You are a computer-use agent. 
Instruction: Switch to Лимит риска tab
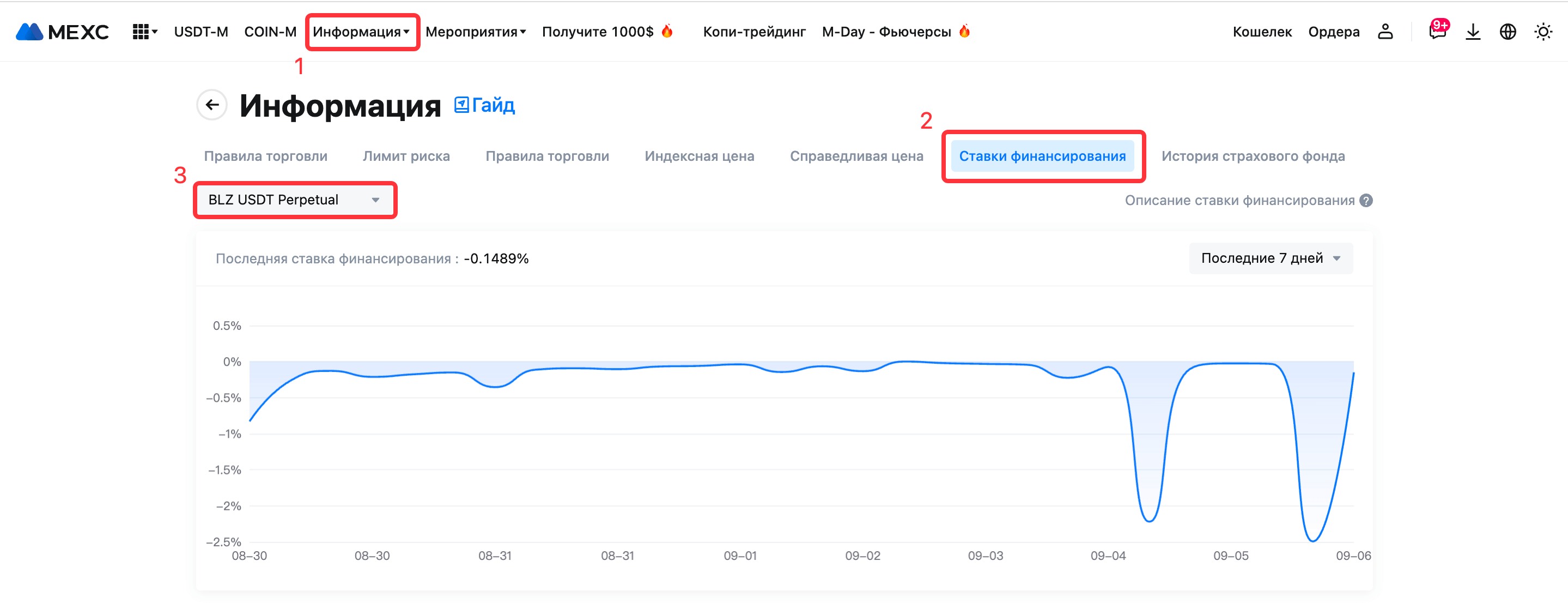(x=406, y=156)
